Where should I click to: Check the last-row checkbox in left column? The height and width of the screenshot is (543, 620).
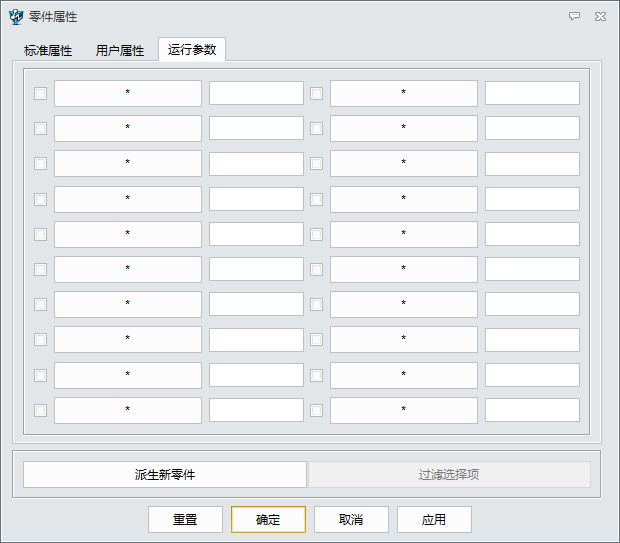[40, 410]
